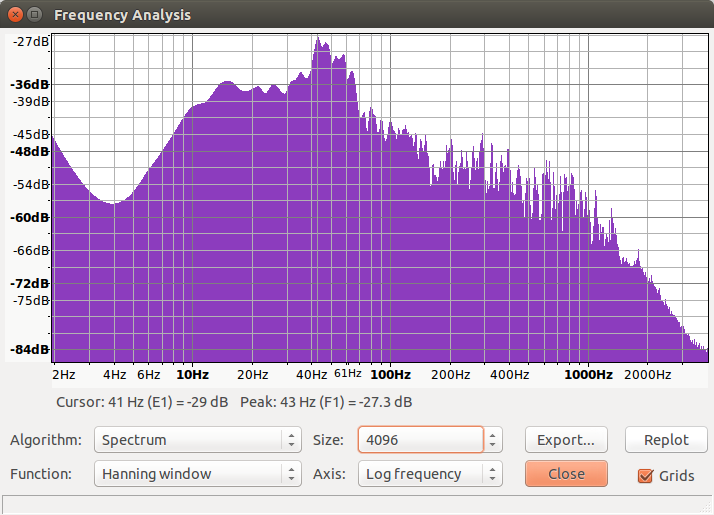Click the '100Hz' frequency axis label
Screen dimensions: 714x515
click(x=390, y=375)
